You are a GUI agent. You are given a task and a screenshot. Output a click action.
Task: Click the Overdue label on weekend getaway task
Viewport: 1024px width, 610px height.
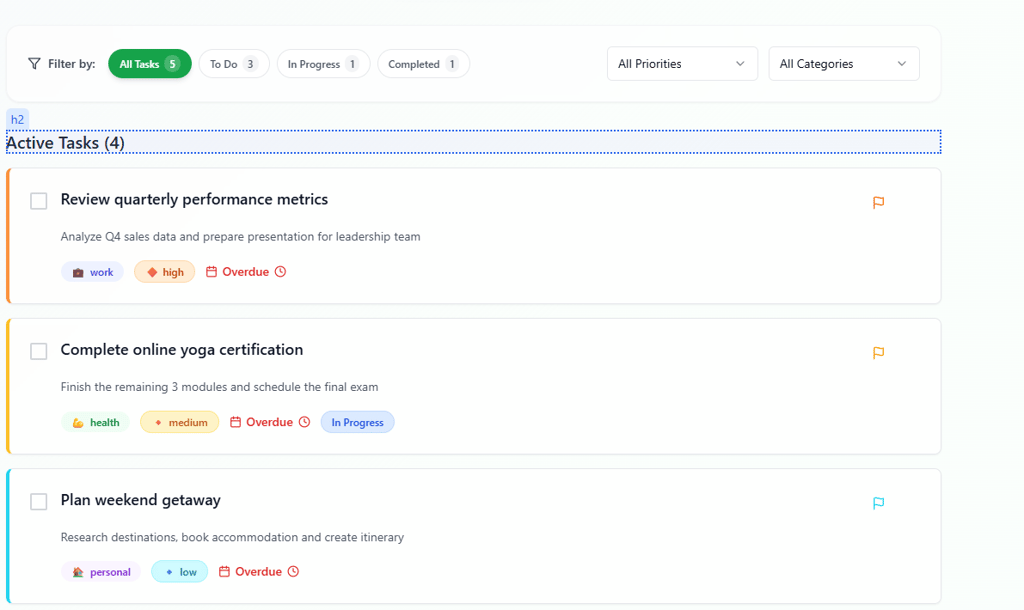258,571
